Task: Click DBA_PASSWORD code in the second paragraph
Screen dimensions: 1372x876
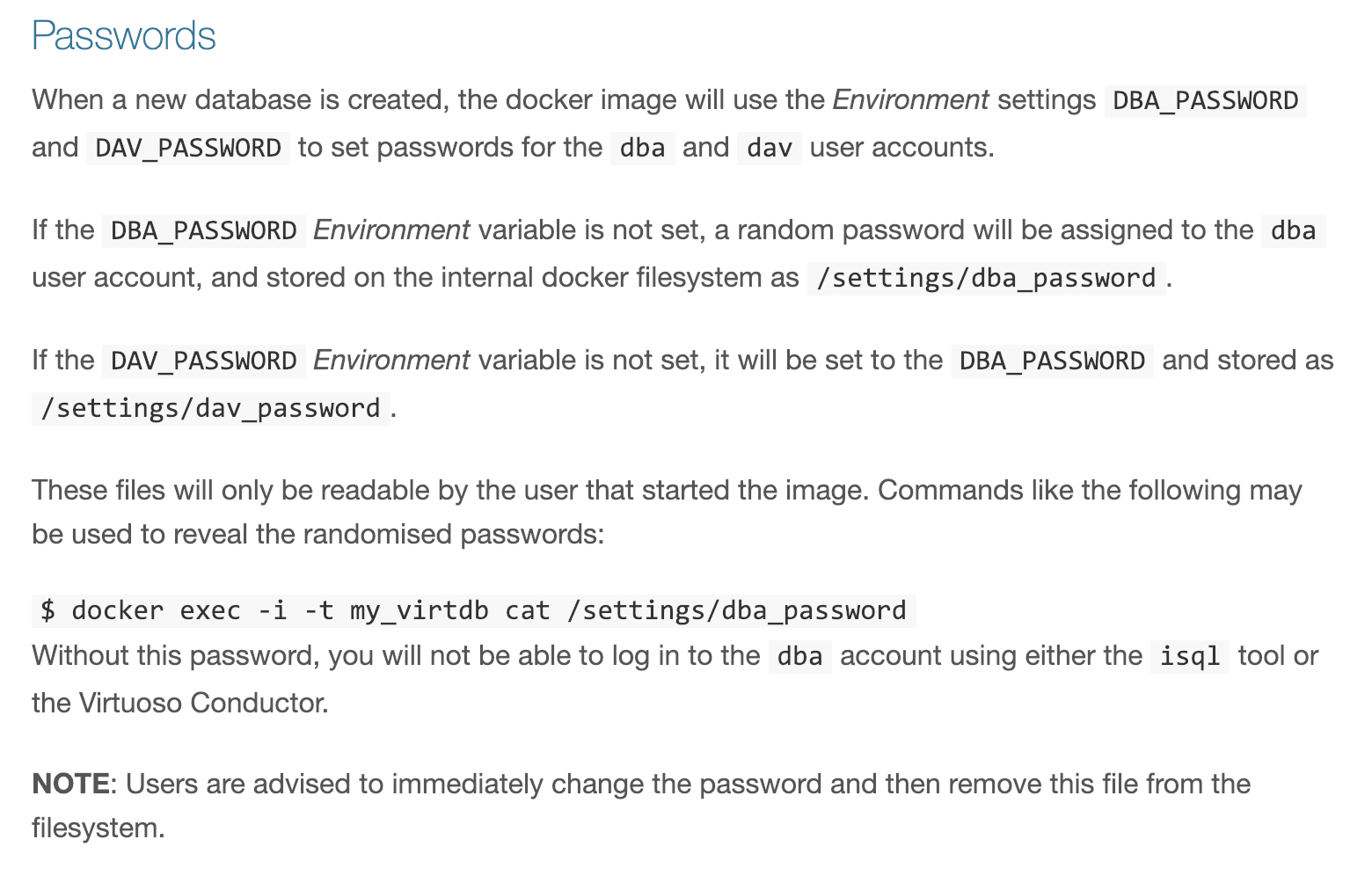Action: [x=204, y=230]
